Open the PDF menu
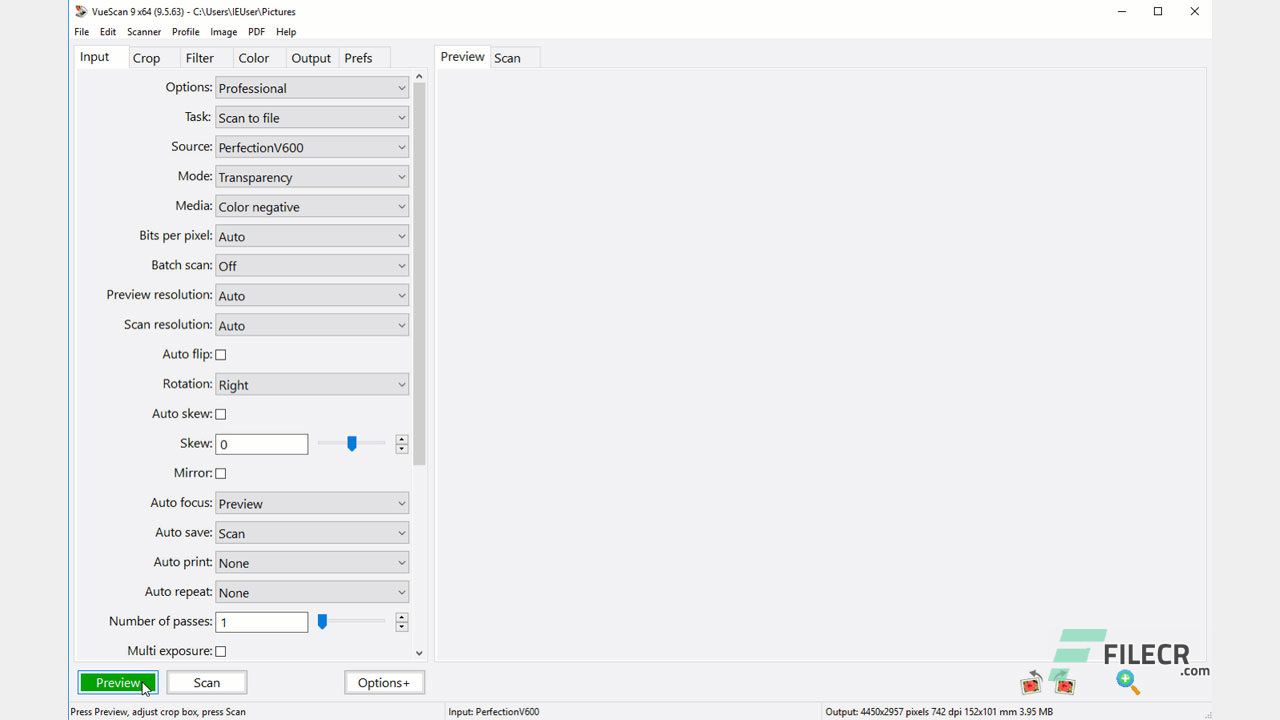This screenshot has width=1280, height=720. point(257,32)
